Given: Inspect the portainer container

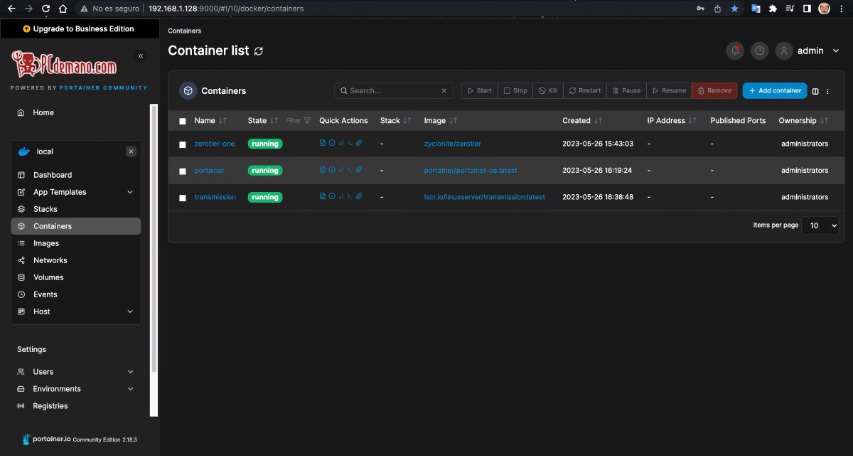Looking at the screenshot, I should [332, 170].
